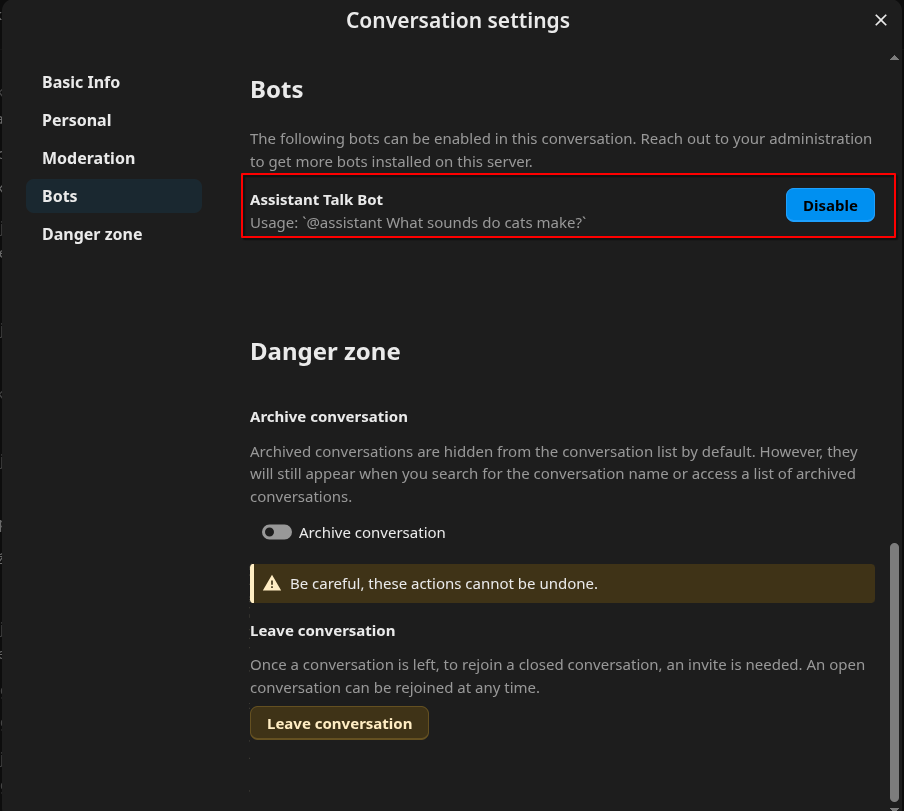The width and height of the screenshot is (904, 811).
Task: Select Moderation in the sidebar
Action: pyautogui.click(x=88, y=158)
